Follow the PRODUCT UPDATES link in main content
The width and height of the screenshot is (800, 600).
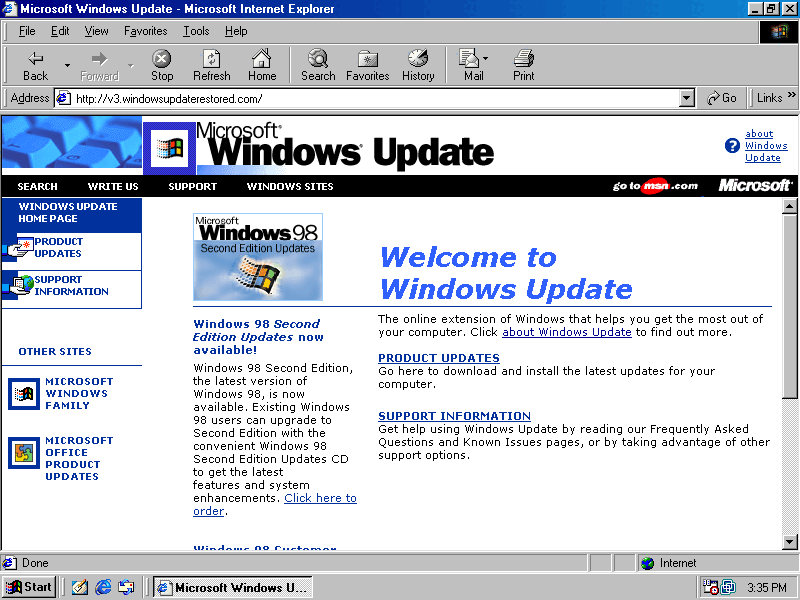click(x=438, y=358)
